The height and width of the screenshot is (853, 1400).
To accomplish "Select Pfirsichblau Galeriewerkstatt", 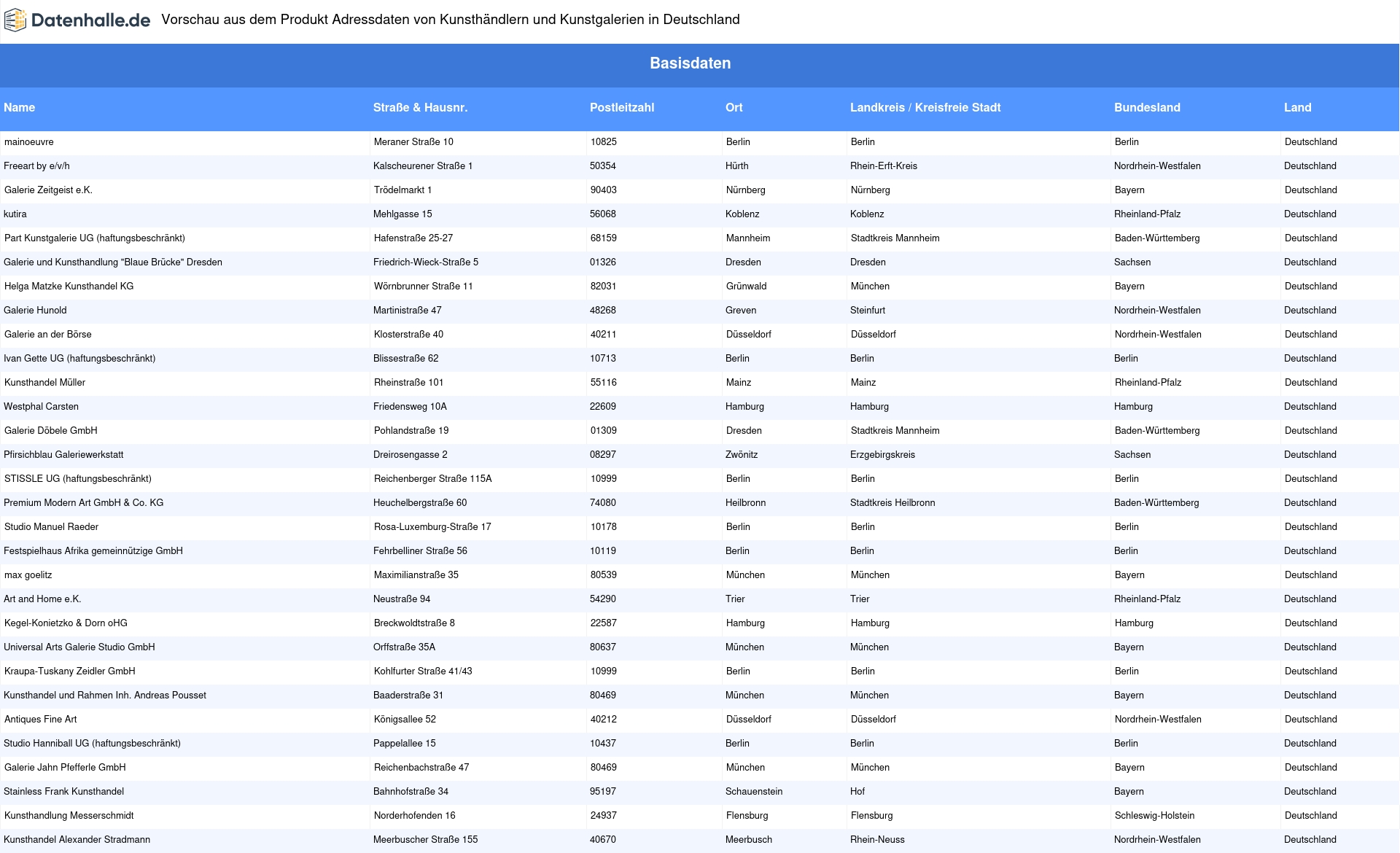I will (x=63, y=455).
